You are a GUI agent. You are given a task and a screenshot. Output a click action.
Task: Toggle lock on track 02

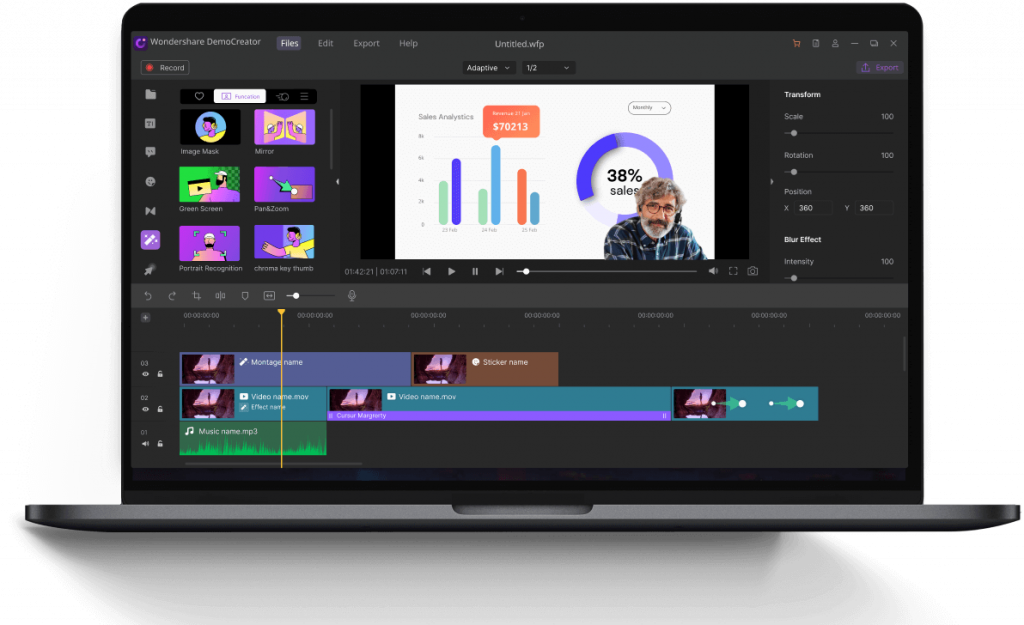point(160,409)
